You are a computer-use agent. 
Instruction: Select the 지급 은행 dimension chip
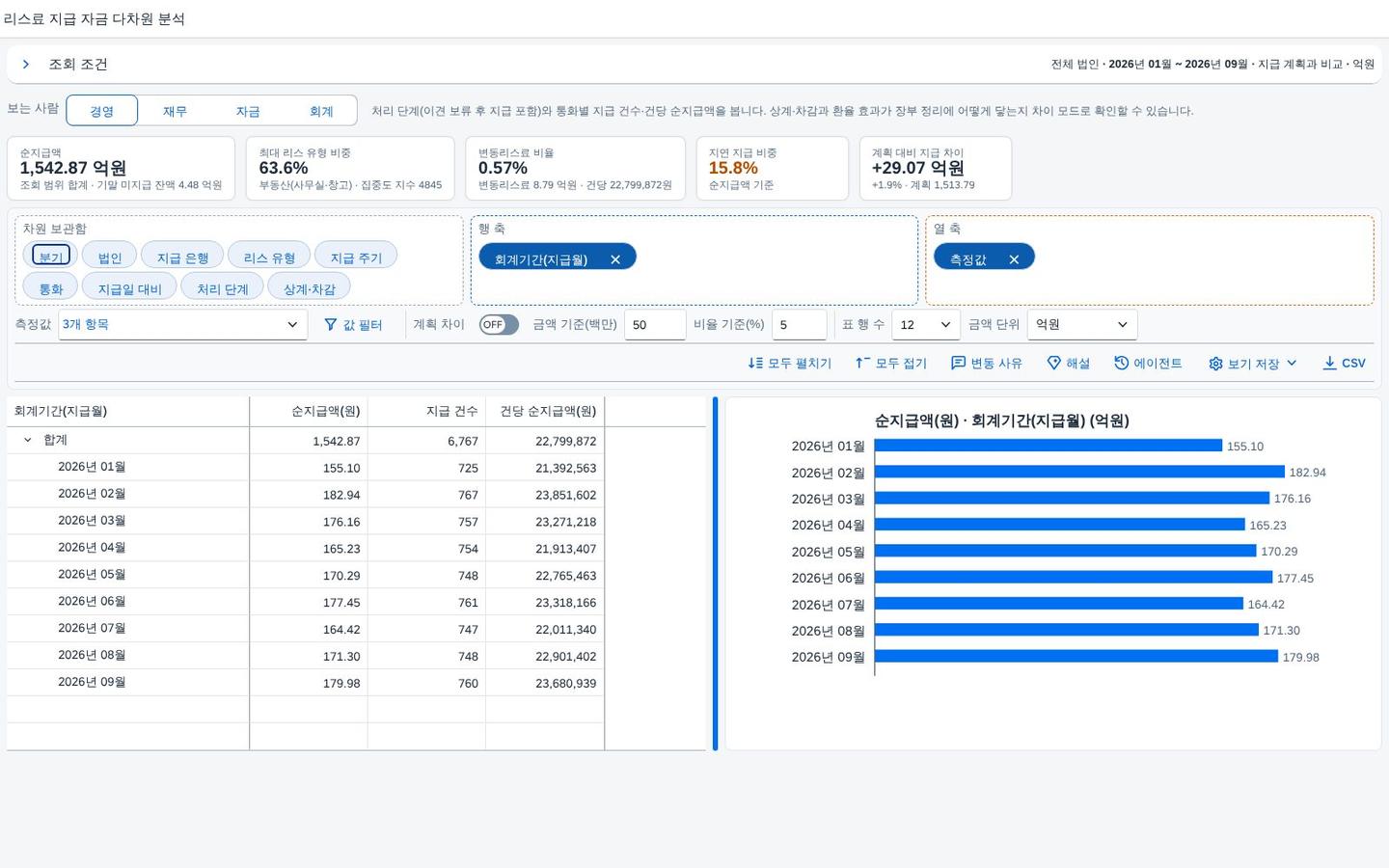[182, 257]
